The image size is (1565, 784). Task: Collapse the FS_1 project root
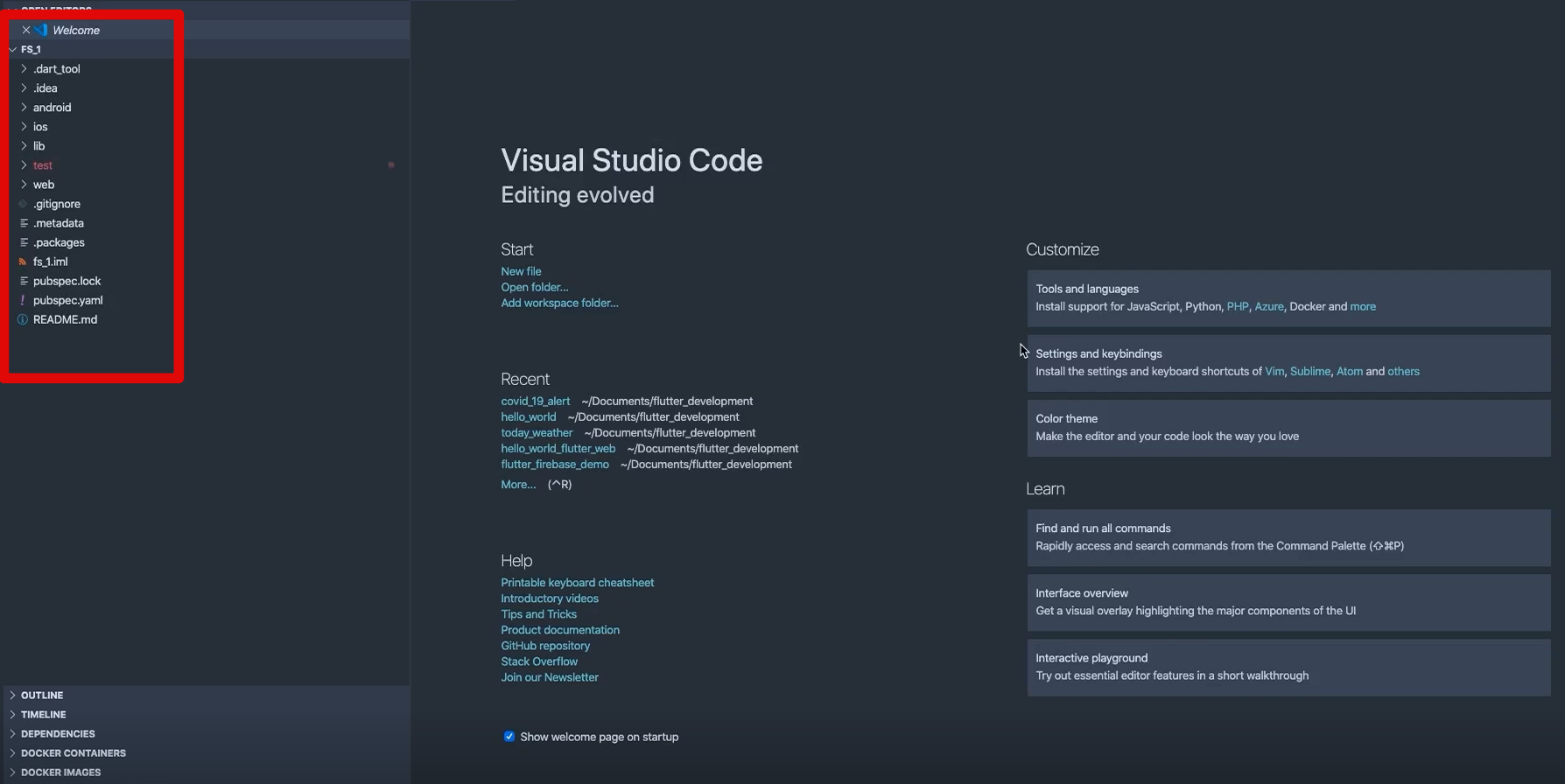12,49
